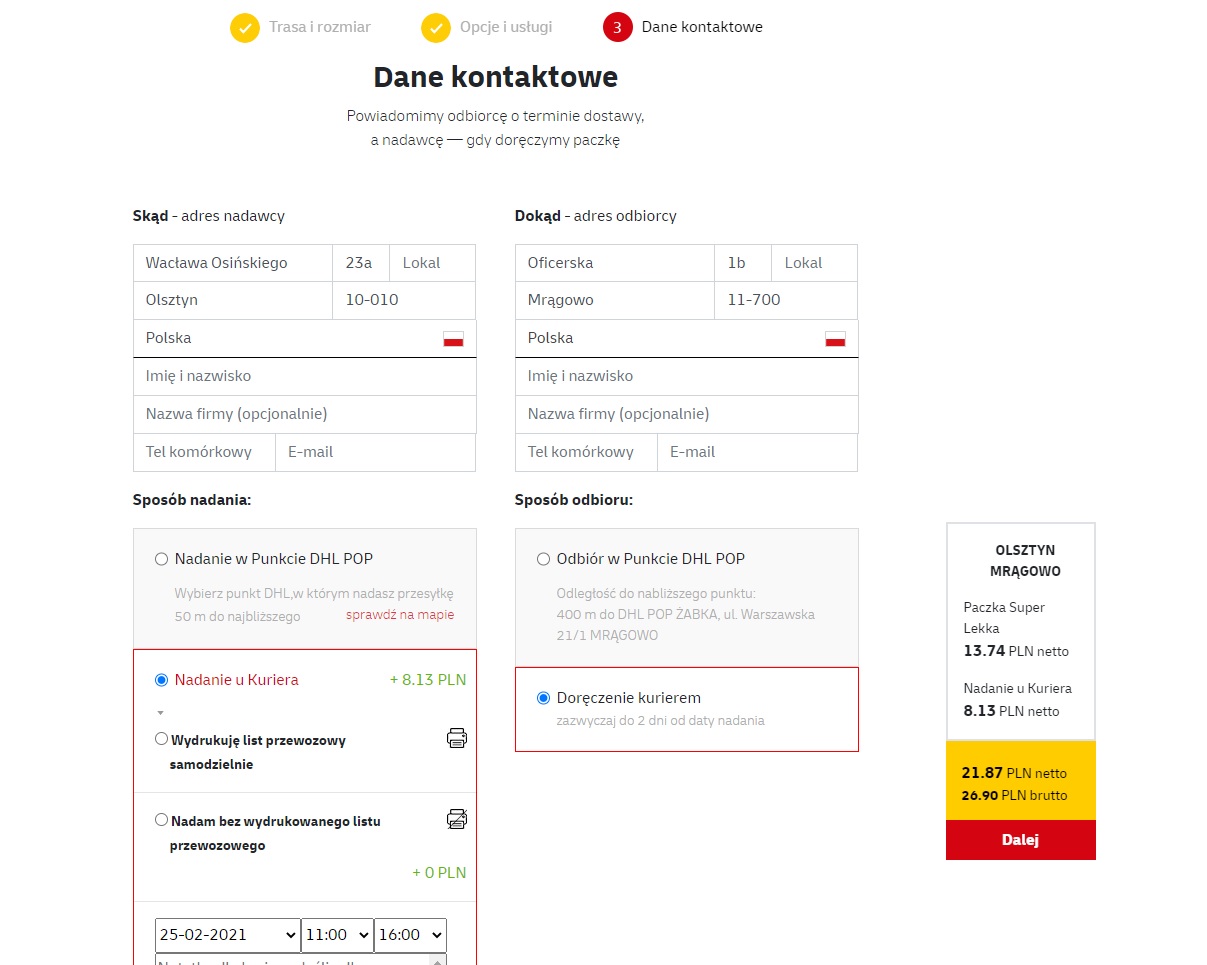This screenshot has width=1207, height=965.
Task: Click sender Lokal field
Action: (x=433, y=263)
